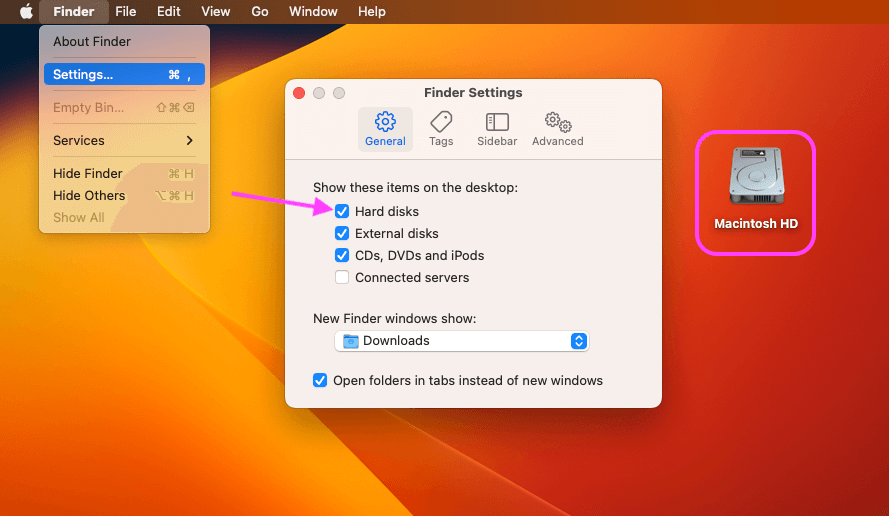
Task: Enable the Connected servers checkbox
Action: [342, 277]
